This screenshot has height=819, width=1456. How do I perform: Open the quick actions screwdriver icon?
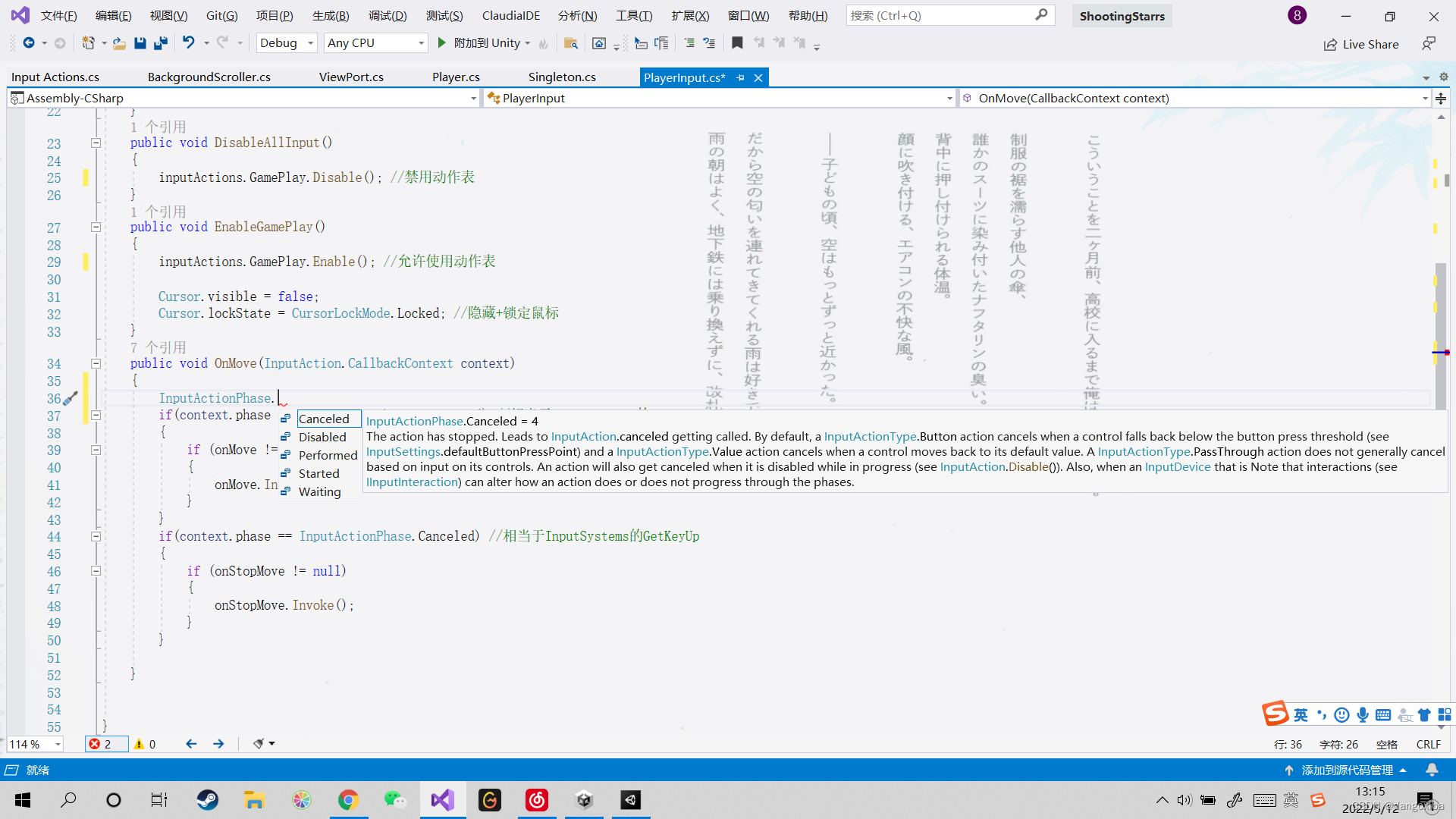71,398
